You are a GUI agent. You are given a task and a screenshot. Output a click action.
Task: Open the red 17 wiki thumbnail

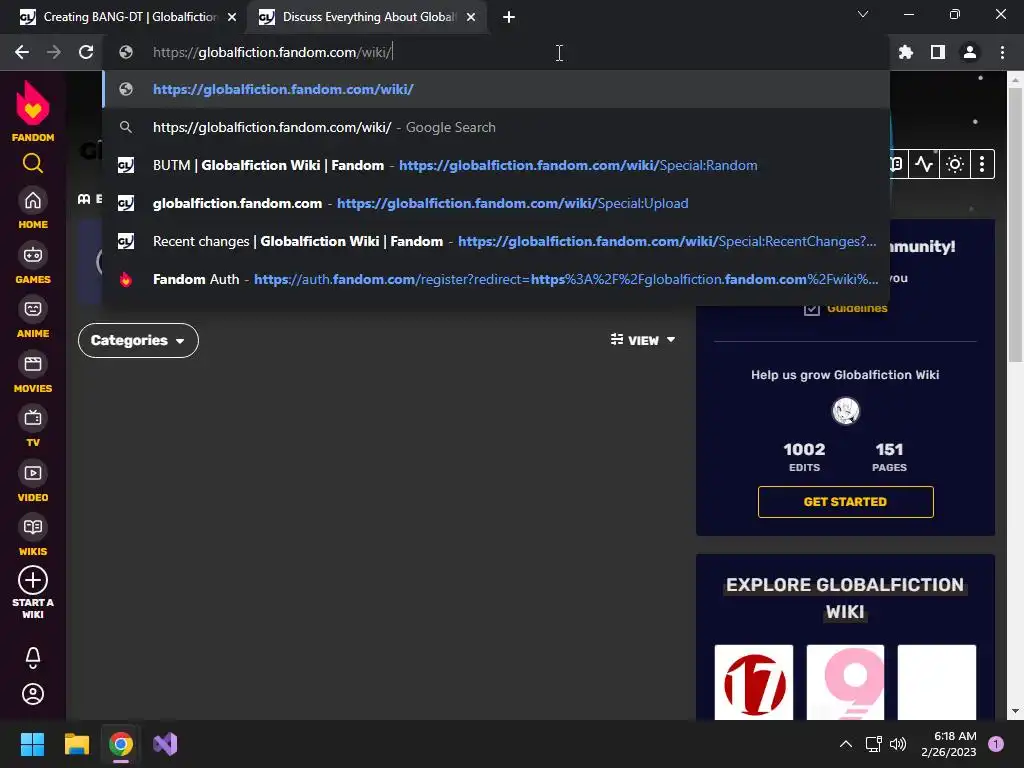click(x=754, y=682)
